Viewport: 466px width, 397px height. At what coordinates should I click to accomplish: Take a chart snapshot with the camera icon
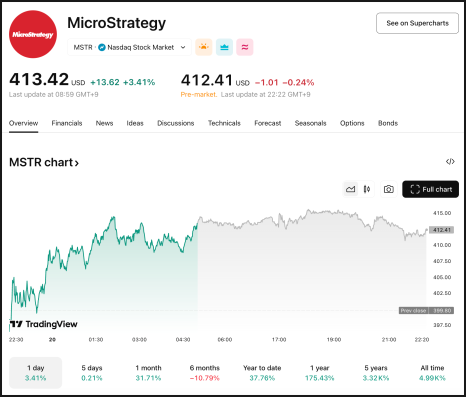388,189
